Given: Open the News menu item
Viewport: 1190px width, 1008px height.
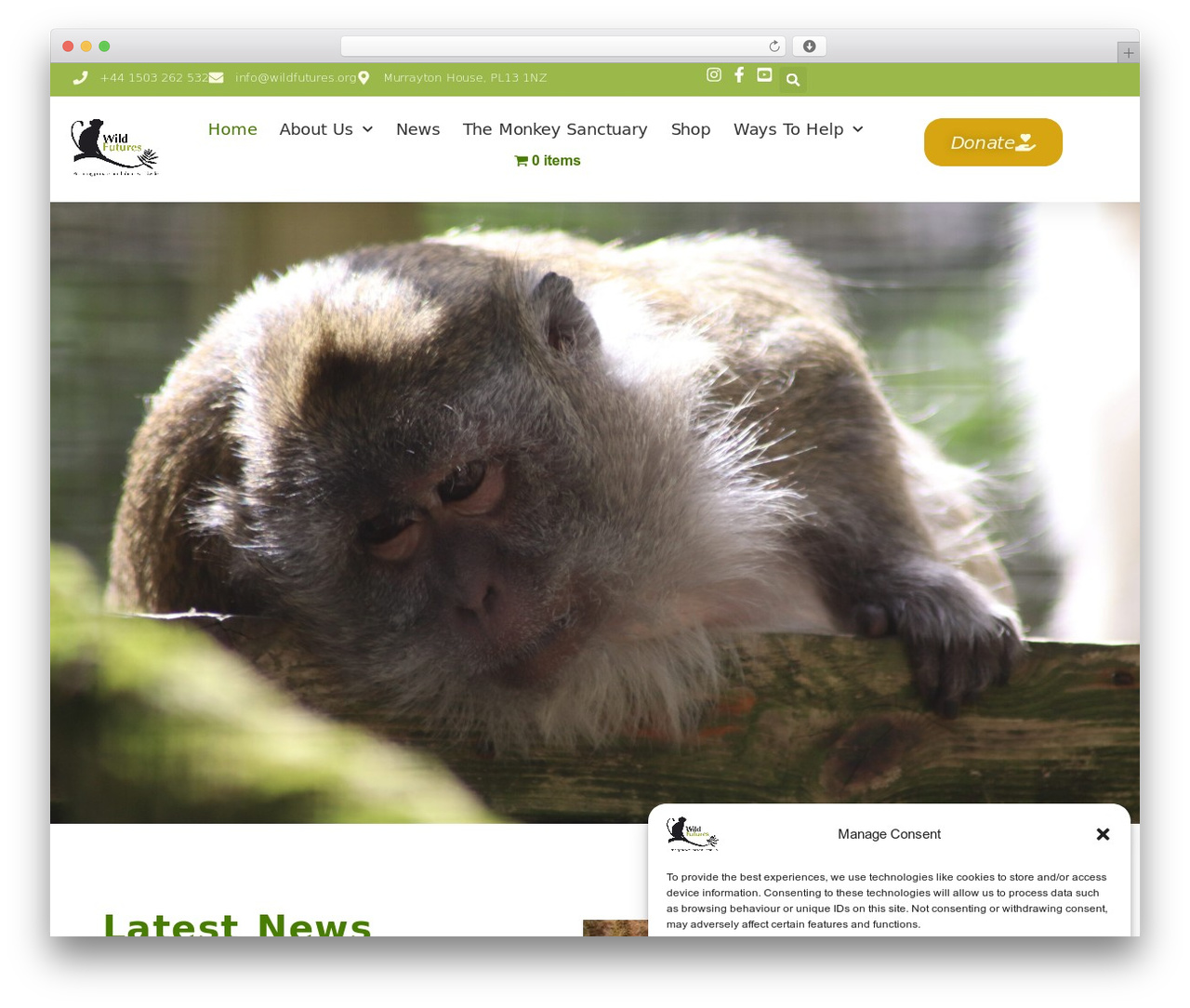Looking at the screenshot, I should pyautogui.click(x=418, y=129).
